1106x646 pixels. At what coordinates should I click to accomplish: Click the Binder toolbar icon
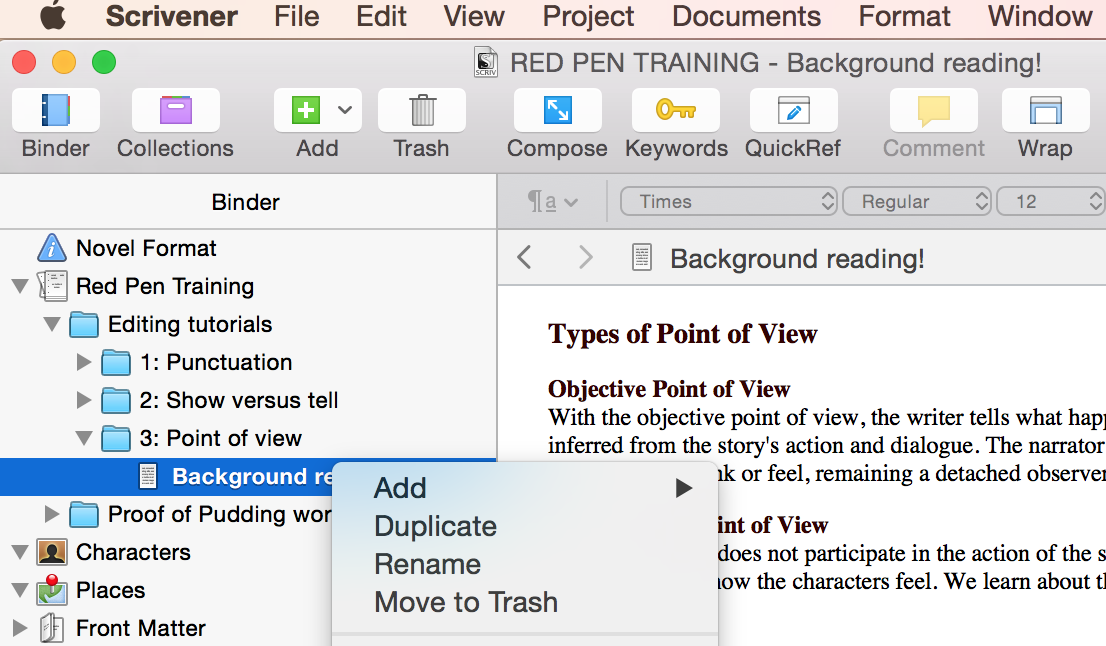[x=56, y=110]
